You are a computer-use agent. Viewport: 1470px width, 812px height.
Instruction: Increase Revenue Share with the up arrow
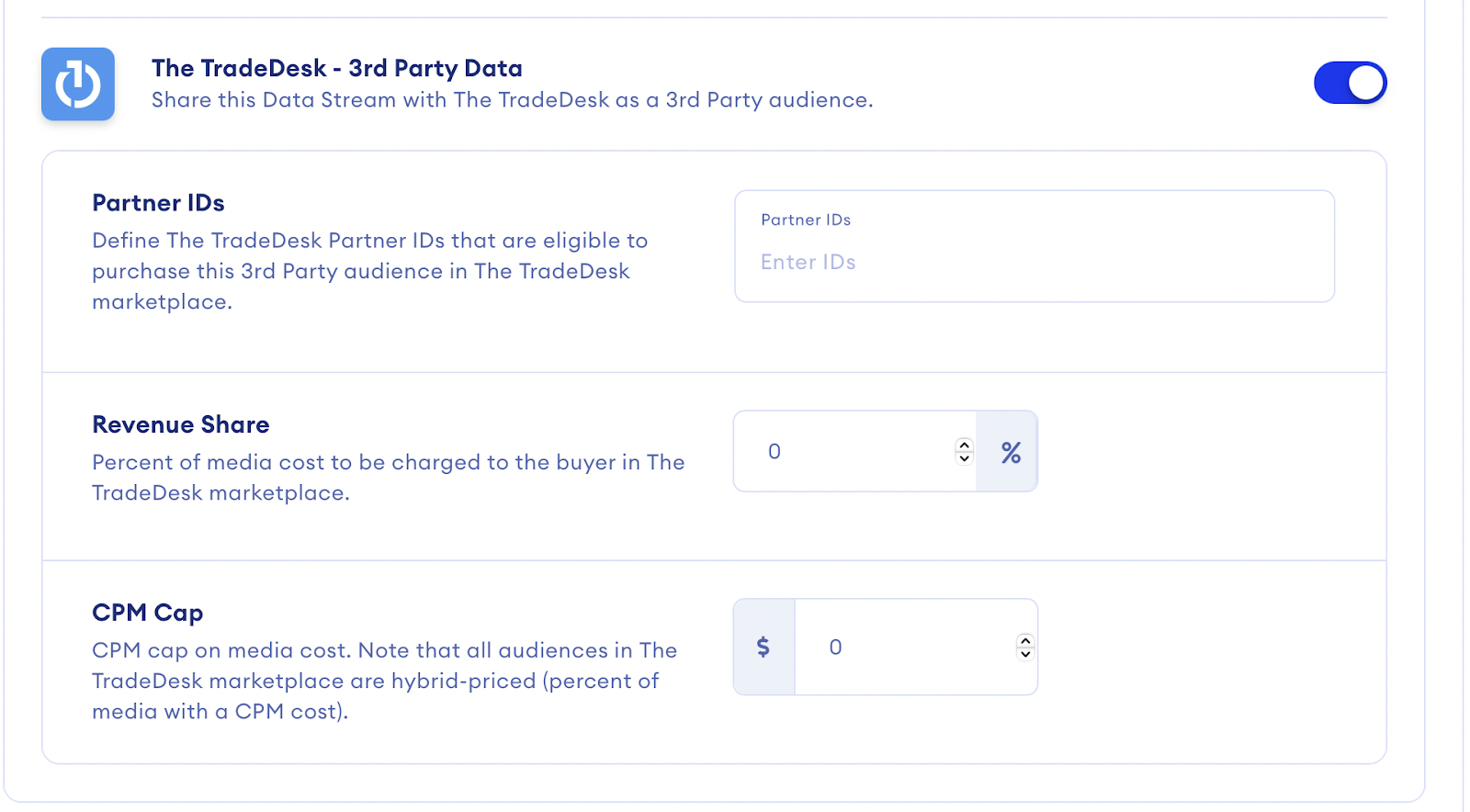coord(964,445)
